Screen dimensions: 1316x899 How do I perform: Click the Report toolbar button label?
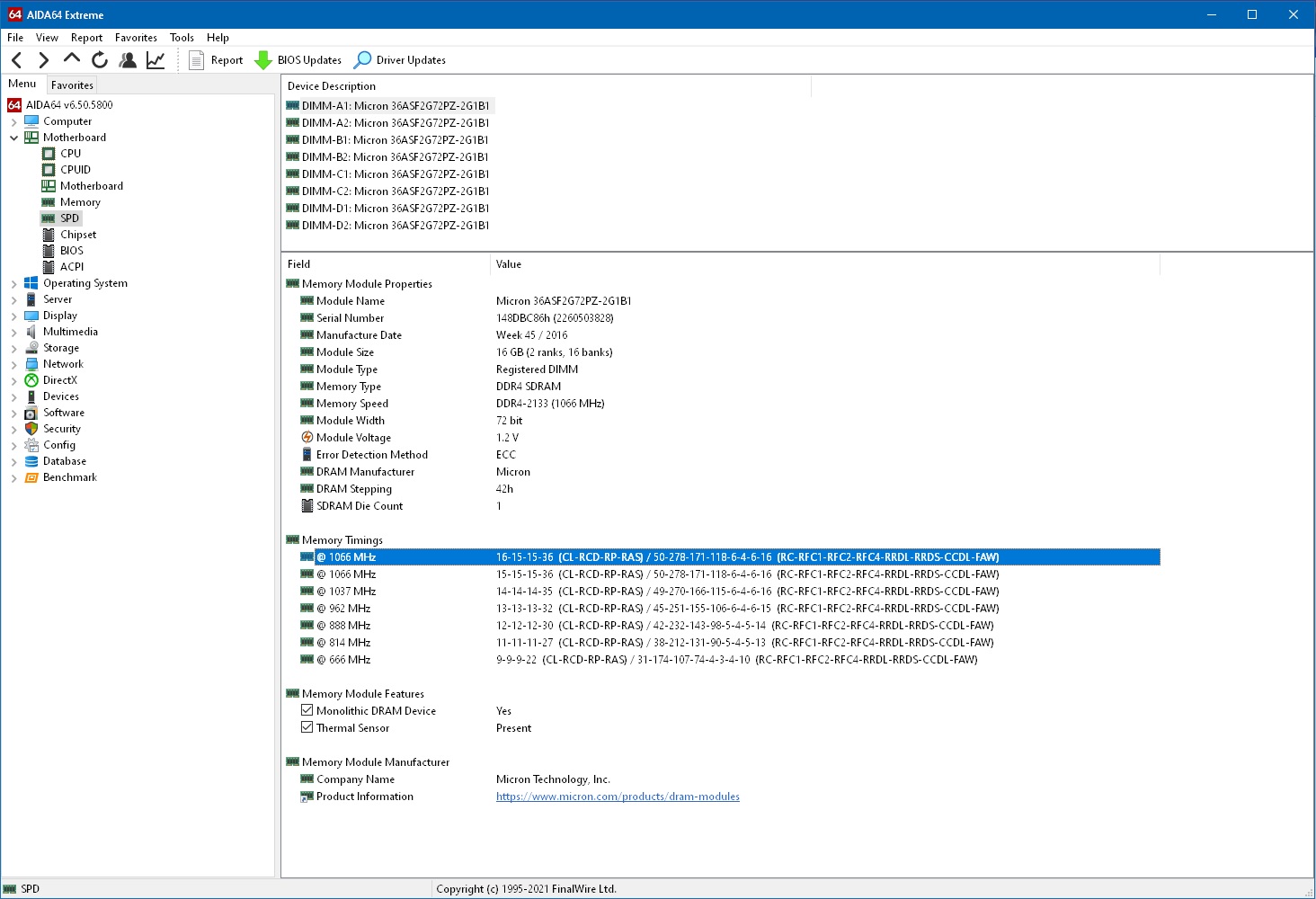pyautogui.click(x=227, y=60)
